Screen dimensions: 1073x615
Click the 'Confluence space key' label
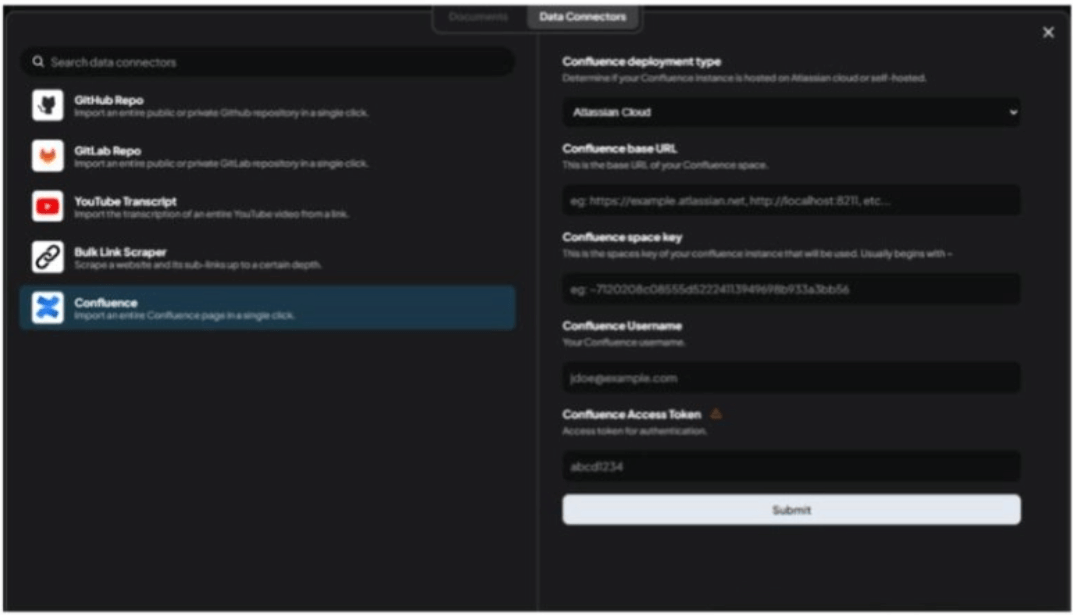pos(622,237)
